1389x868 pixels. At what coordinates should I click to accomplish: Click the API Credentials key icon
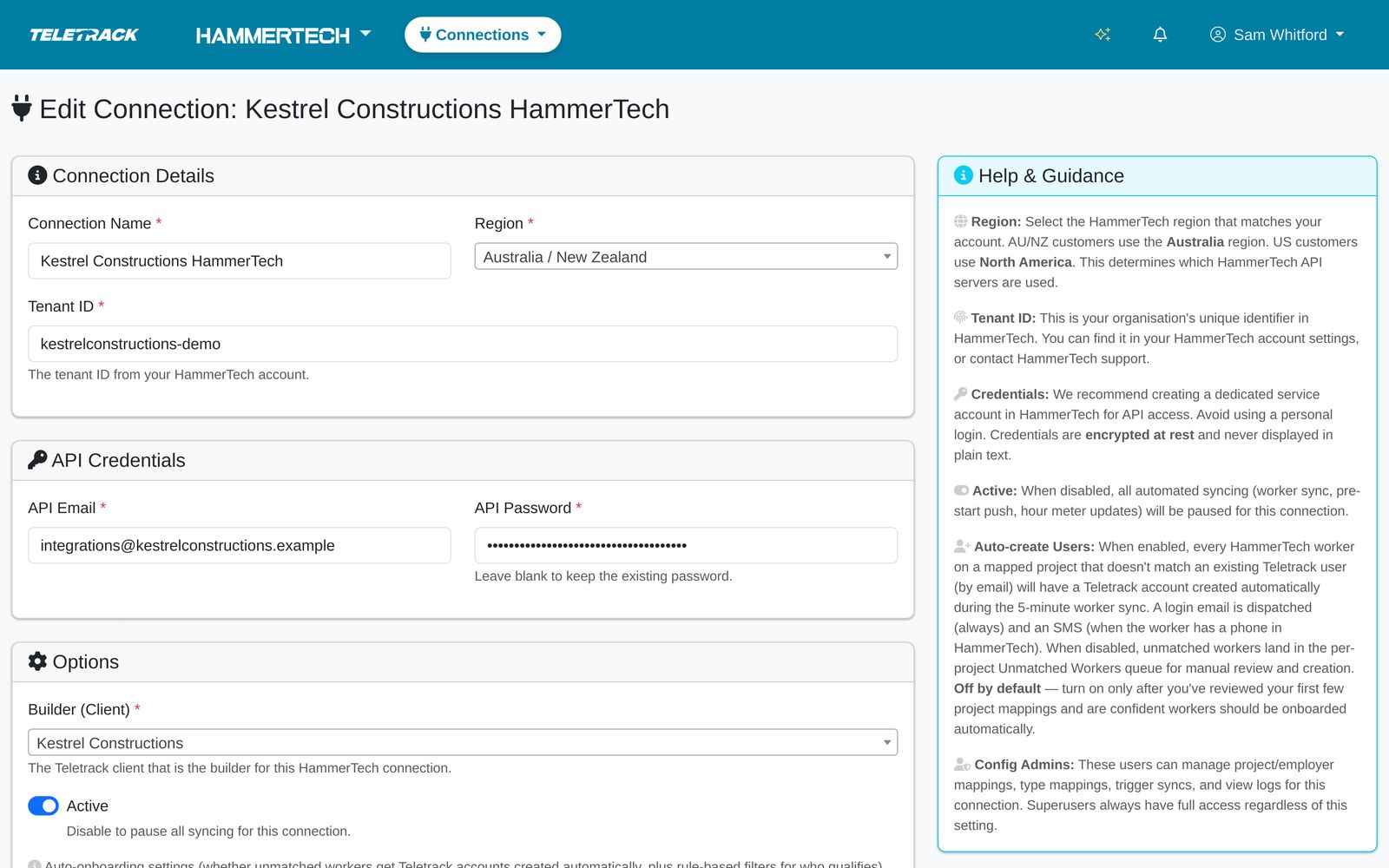[x=37, y=460]
